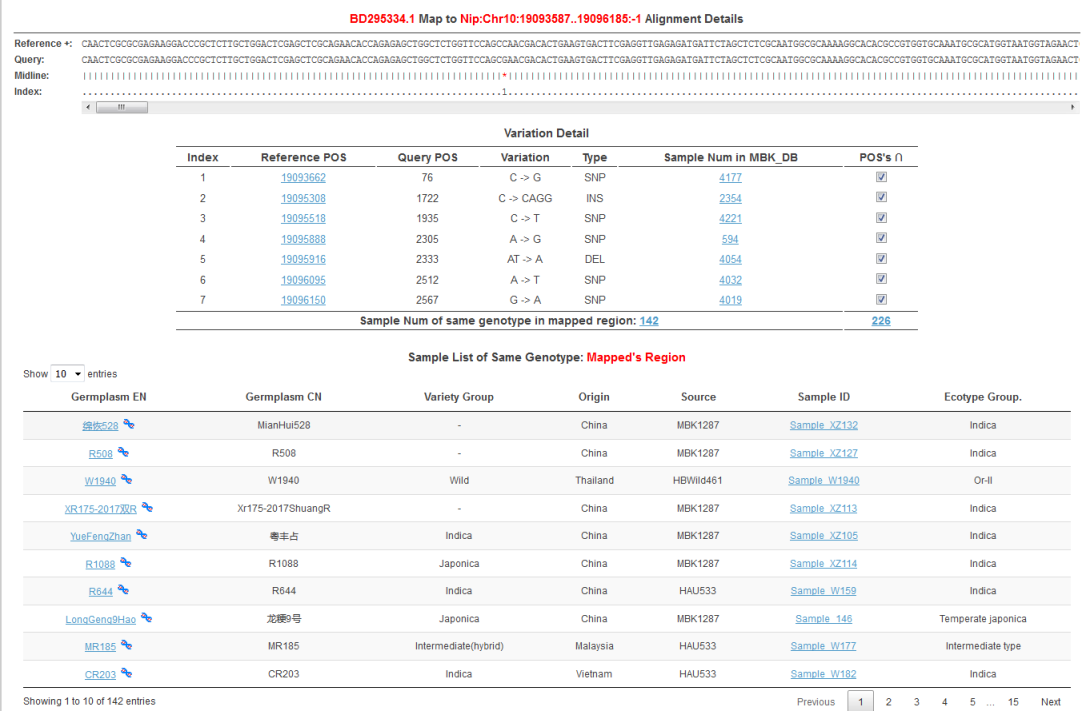Click the link icon beside CR203
The height and width of the screenshot is (711, 1090).
pyautogui.click(x=126, y=672)
